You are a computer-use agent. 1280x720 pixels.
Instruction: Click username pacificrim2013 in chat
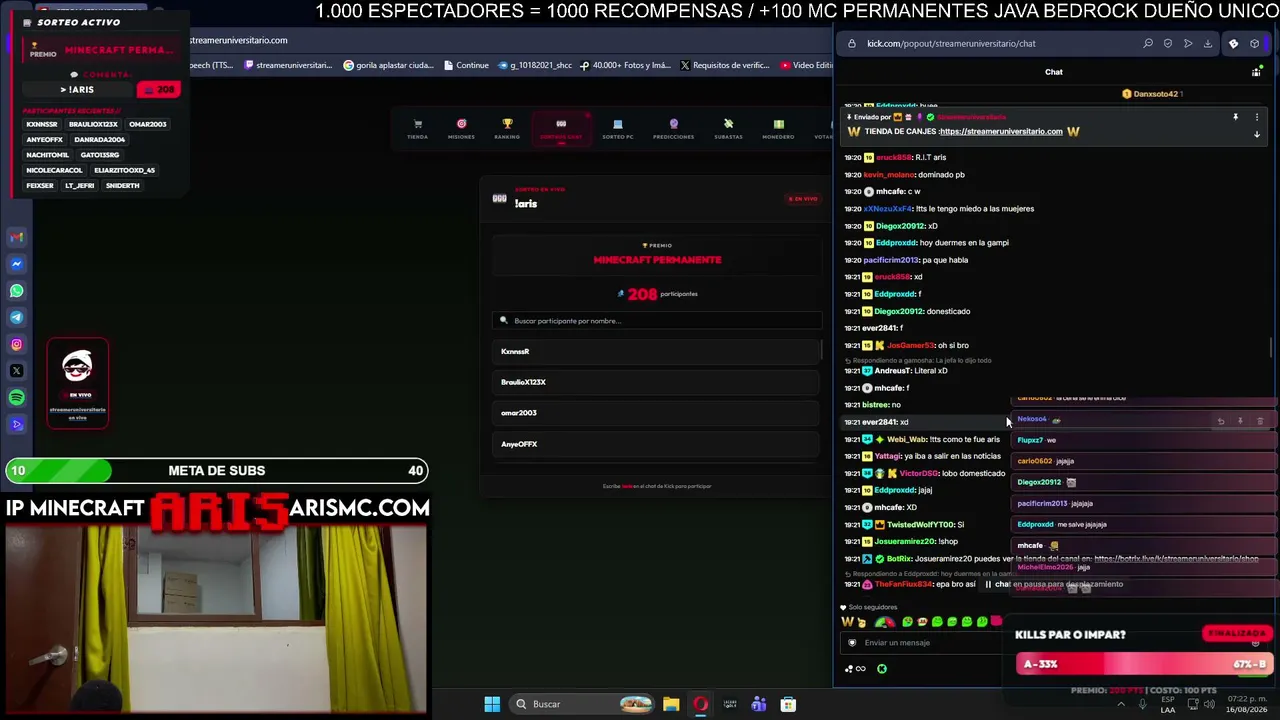[x=891, y=260]
